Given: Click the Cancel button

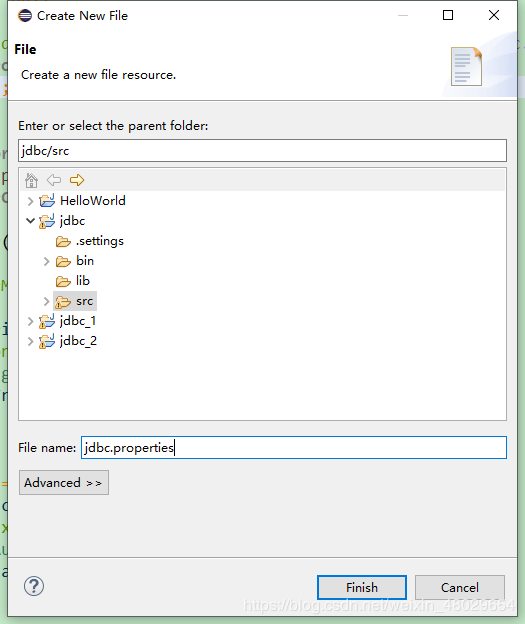Looking at the screenshot, I should [x=460, y=587].
